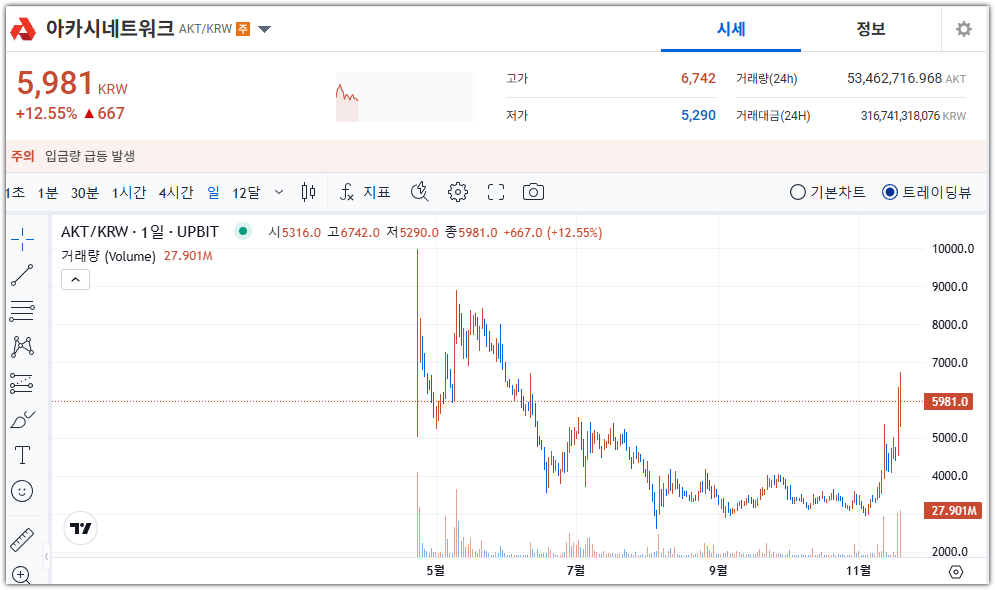Click the Akash Network red logo
Screen dimensions: 995x590
point(23,29)
